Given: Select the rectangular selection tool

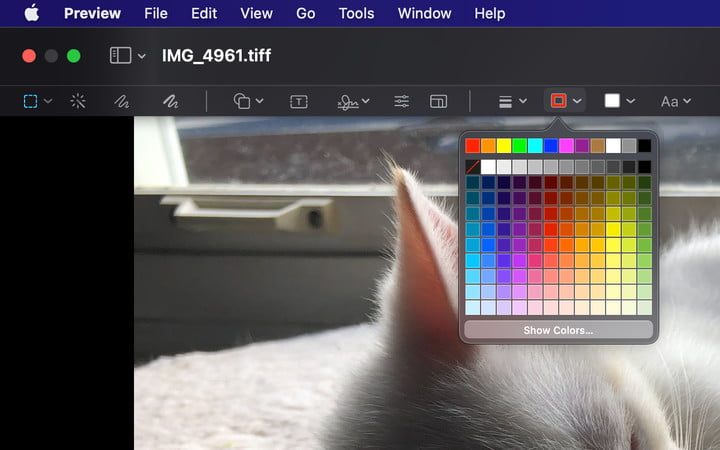Looking at the screenshot, I should [31, 101].
